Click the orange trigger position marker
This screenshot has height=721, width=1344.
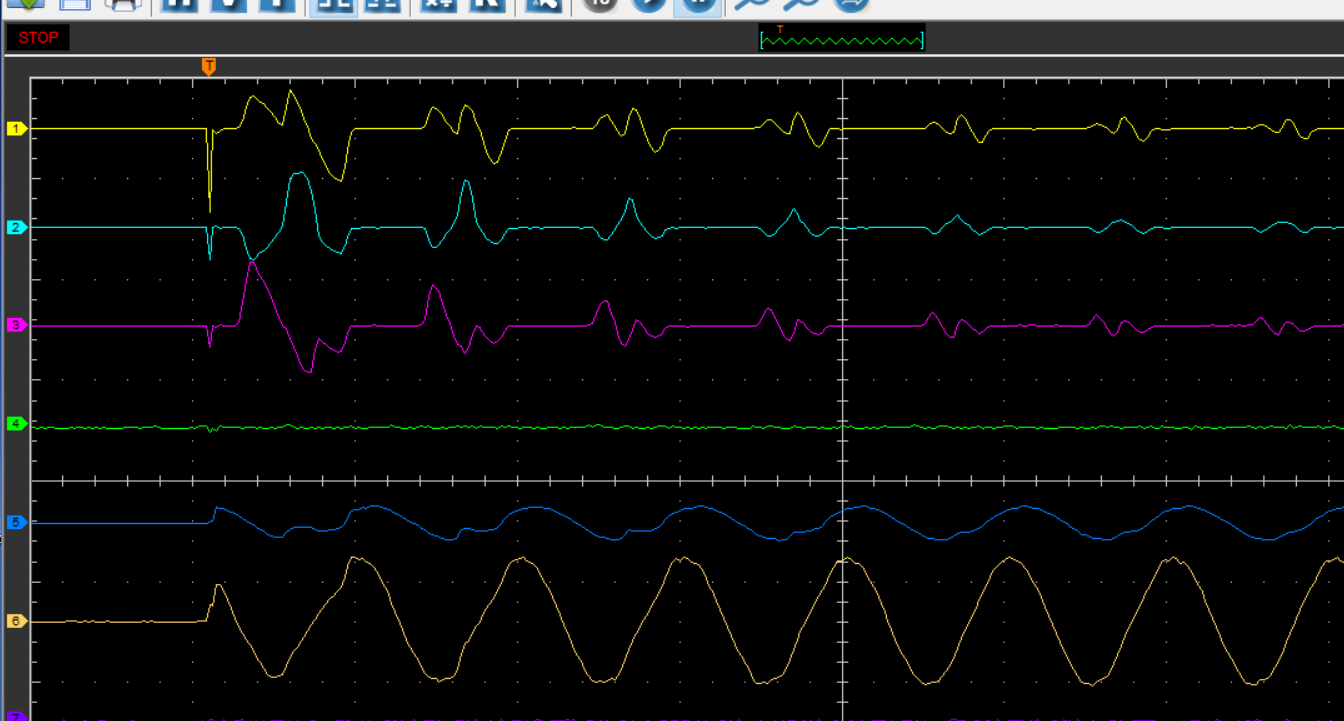[209, 66]
